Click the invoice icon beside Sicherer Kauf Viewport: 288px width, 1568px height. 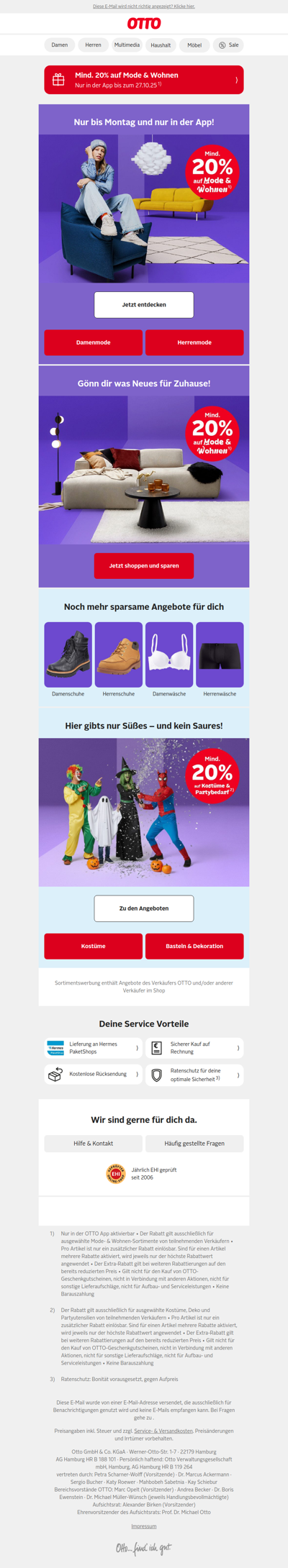tap(156, 1048)
